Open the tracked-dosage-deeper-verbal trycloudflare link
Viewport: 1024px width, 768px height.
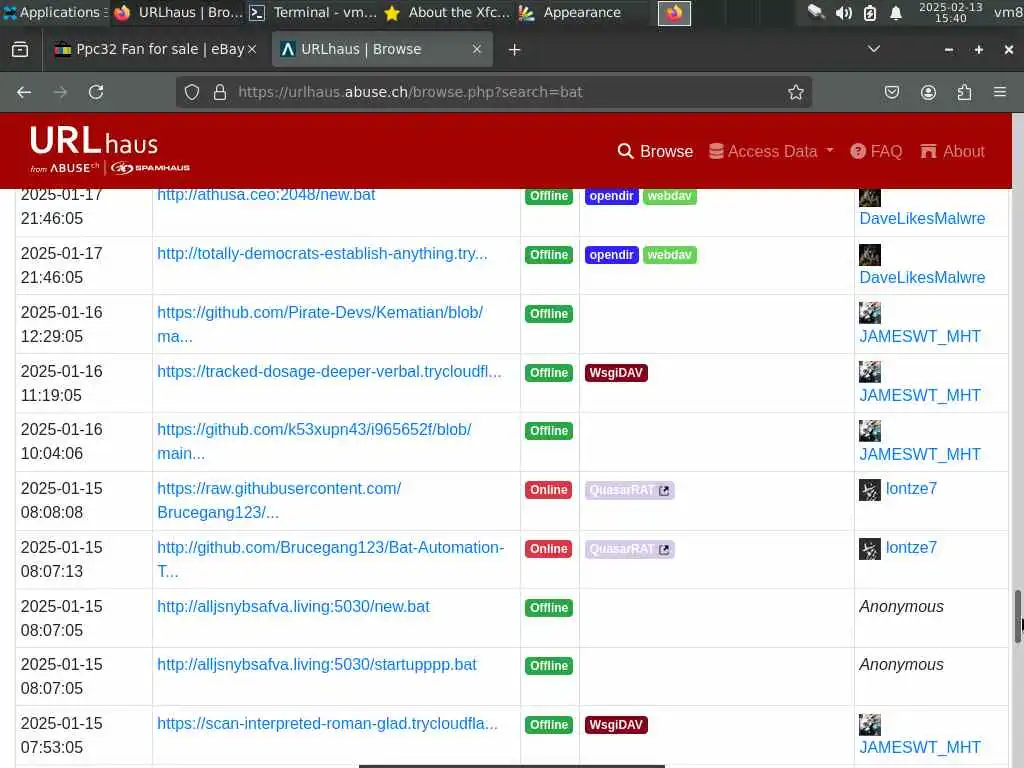pos(329,371)
